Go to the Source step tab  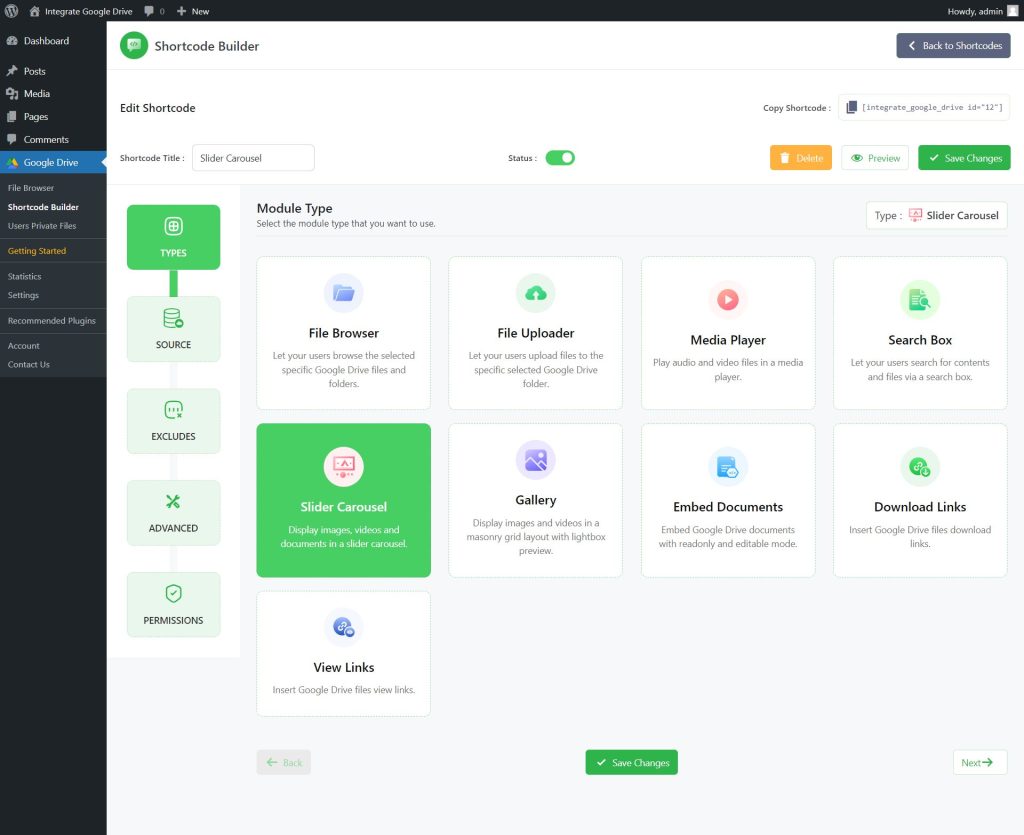(x=173, y=329)
